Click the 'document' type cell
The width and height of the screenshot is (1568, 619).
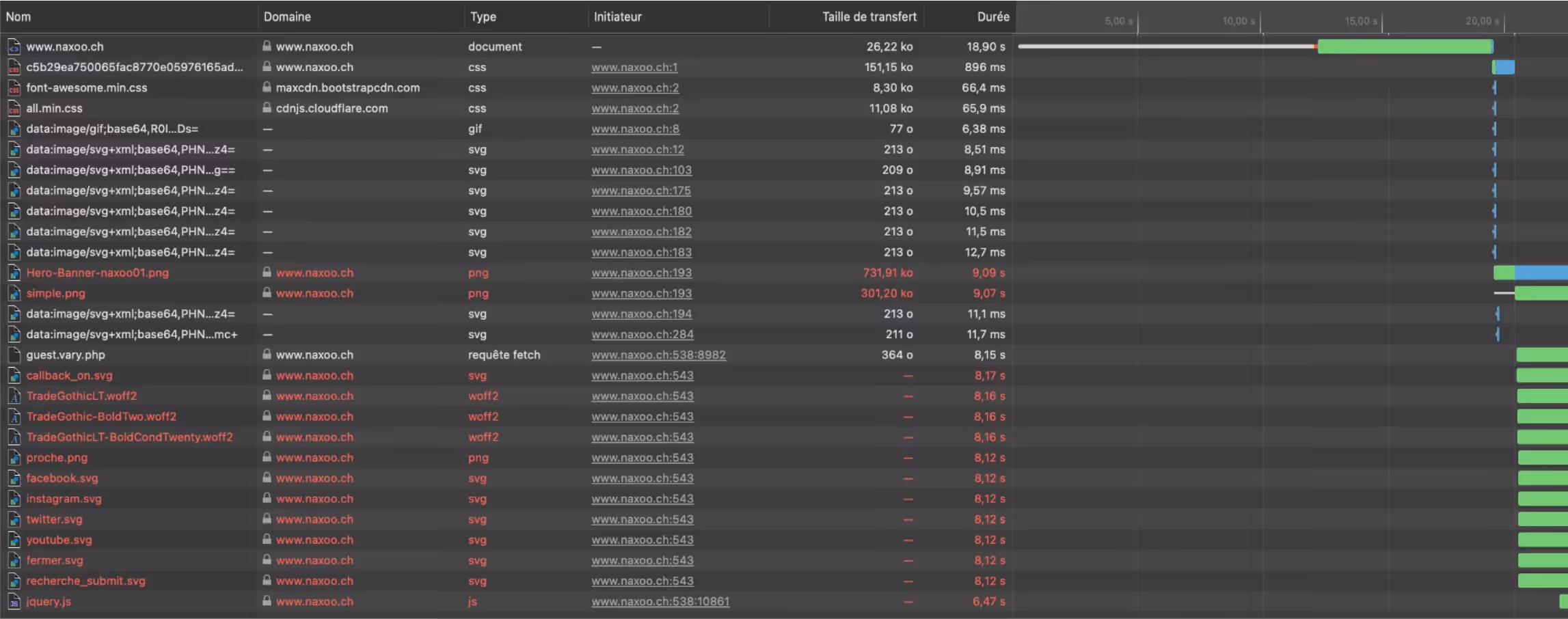[x=495, y=46]
